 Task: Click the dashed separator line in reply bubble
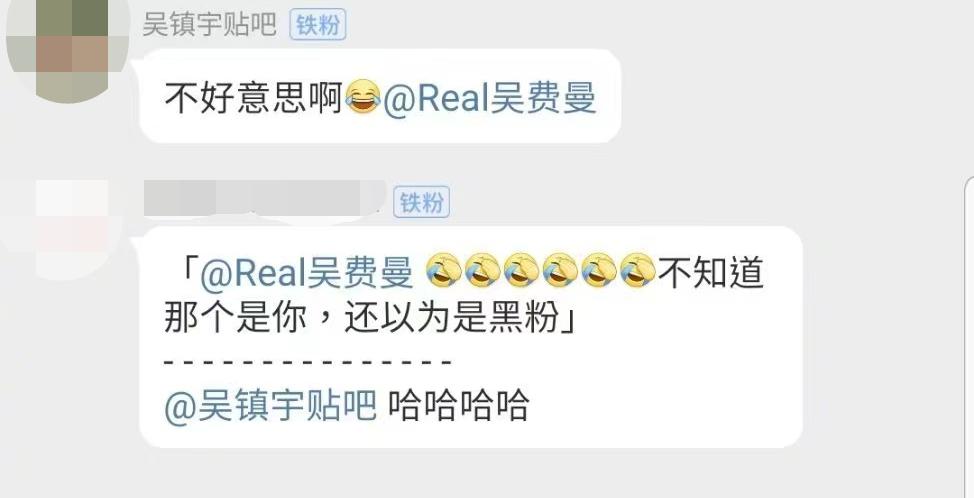coord(307,360)
